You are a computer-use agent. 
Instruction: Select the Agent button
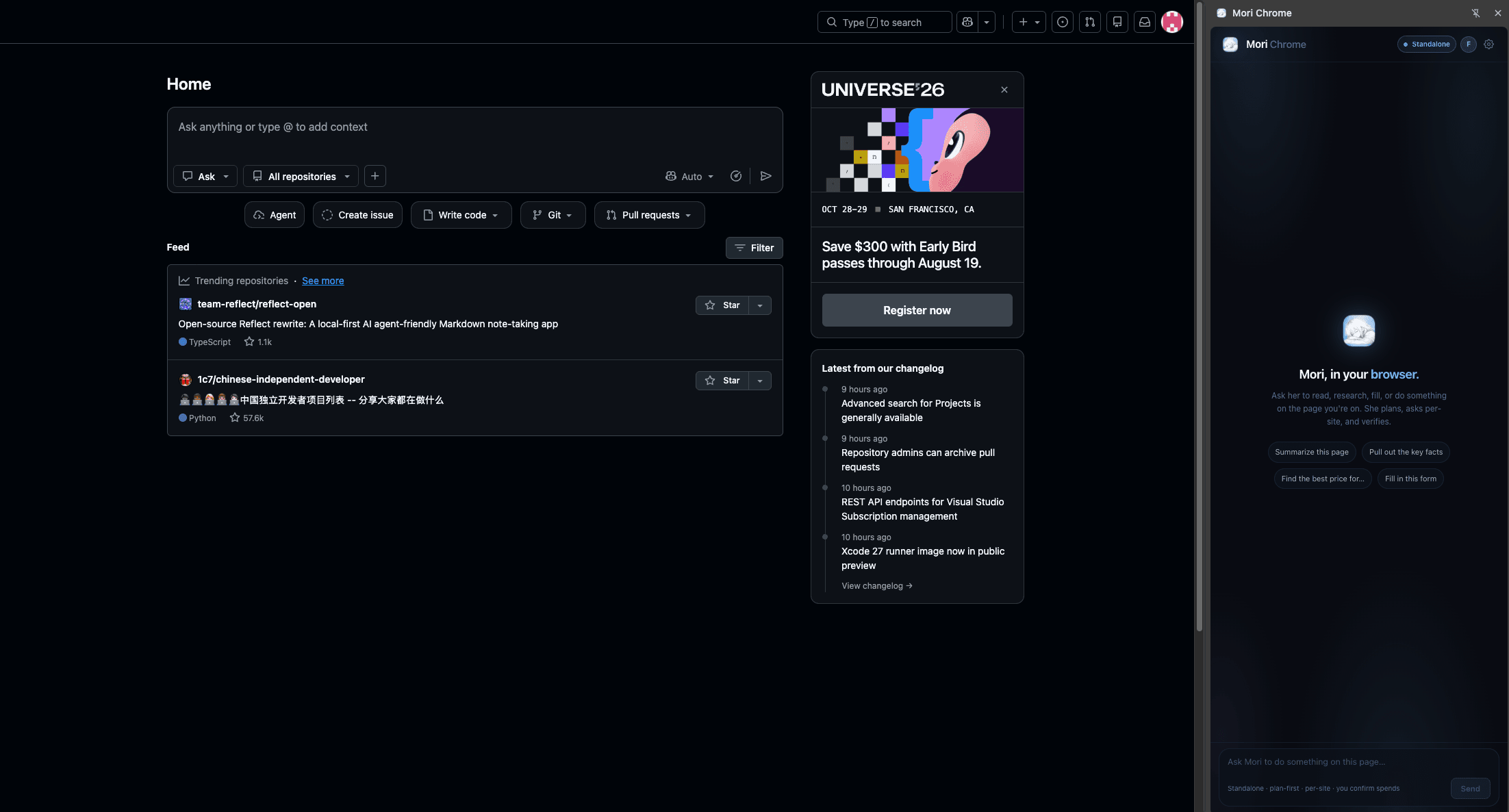[x=275, y=215]
